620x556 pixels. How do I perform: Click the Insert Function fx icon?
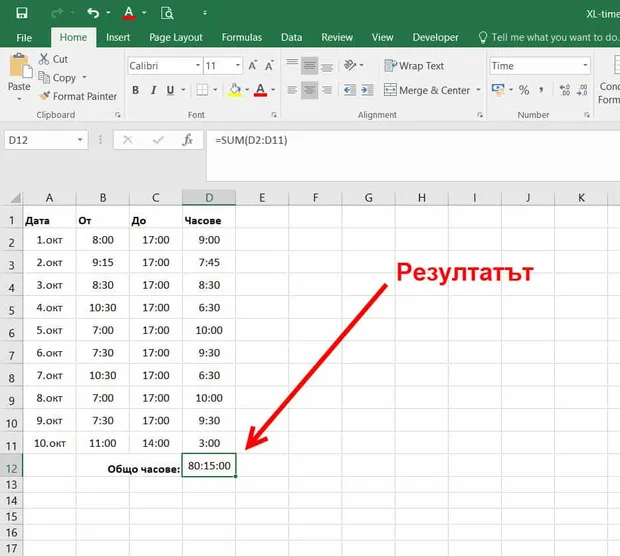click(x=187, y=140)
